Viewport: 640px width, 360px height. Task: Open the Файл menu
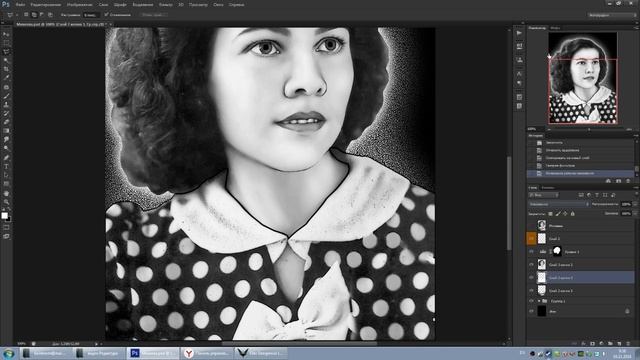[x=20, y=4]
